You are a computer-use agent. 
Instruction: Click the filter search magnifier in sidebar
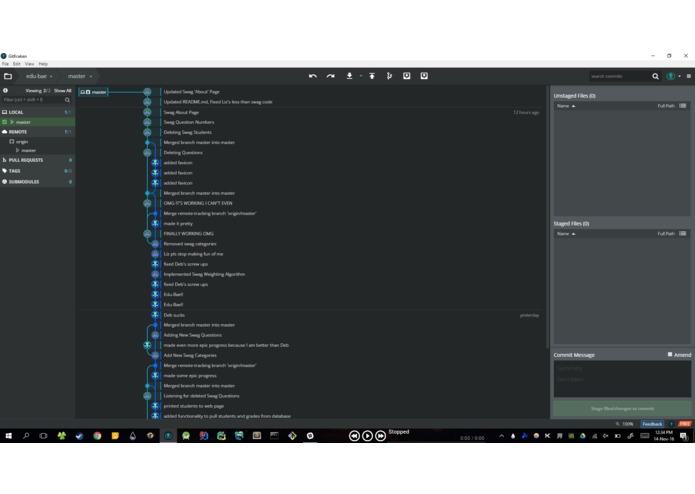(67, 100)
